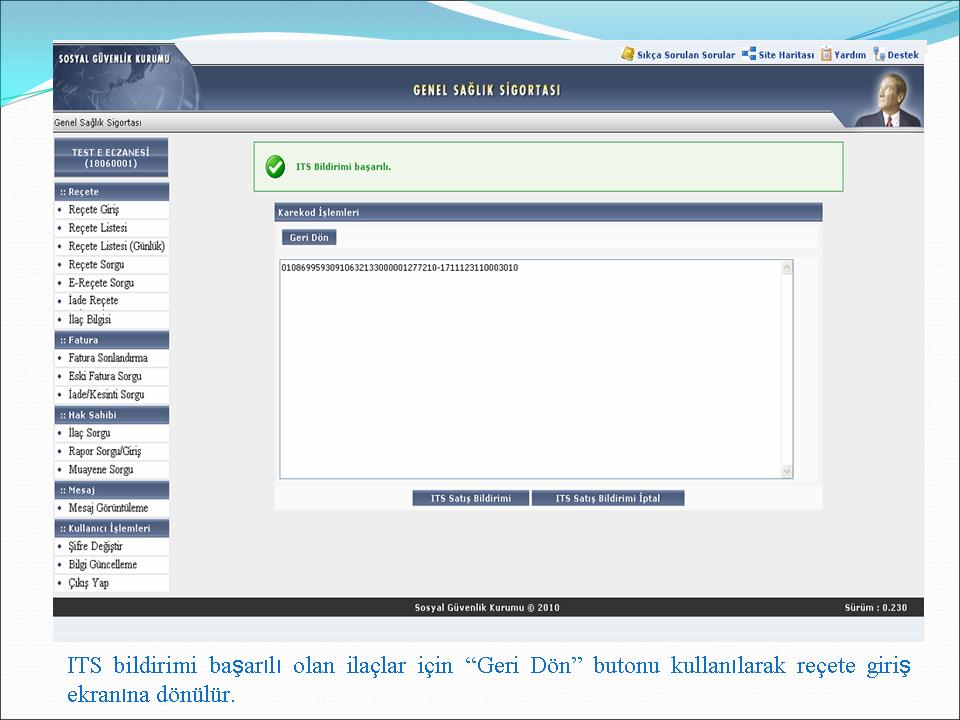The width and height of the screenshot is (960, 720).
Task: Open Rapor Sorgu/Giriş menu item
Action: pos(105,451)
